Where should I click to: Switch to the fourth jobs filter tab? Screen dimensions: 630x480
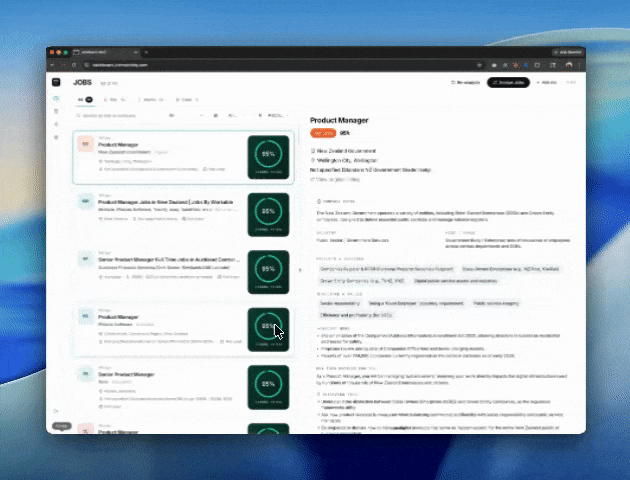tap(187, 100)
